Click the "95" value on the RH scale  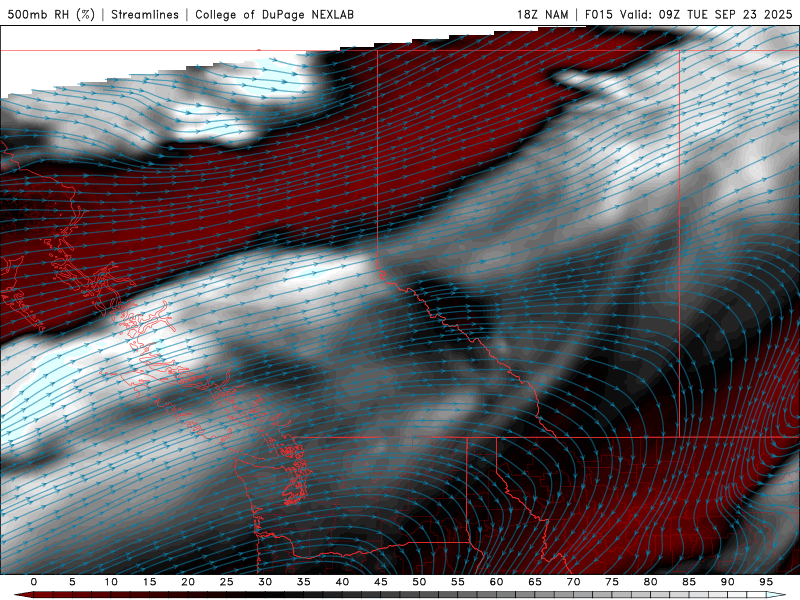pyautogui.click(x=766, y=582)
